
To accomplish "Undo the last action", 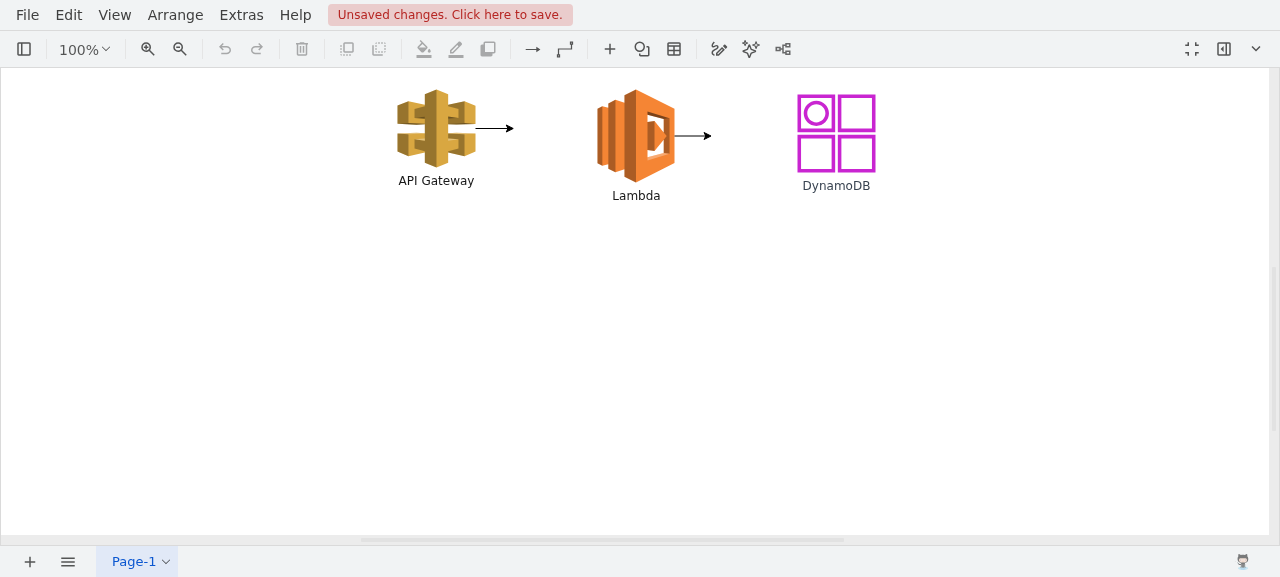I will click(225, 49).
